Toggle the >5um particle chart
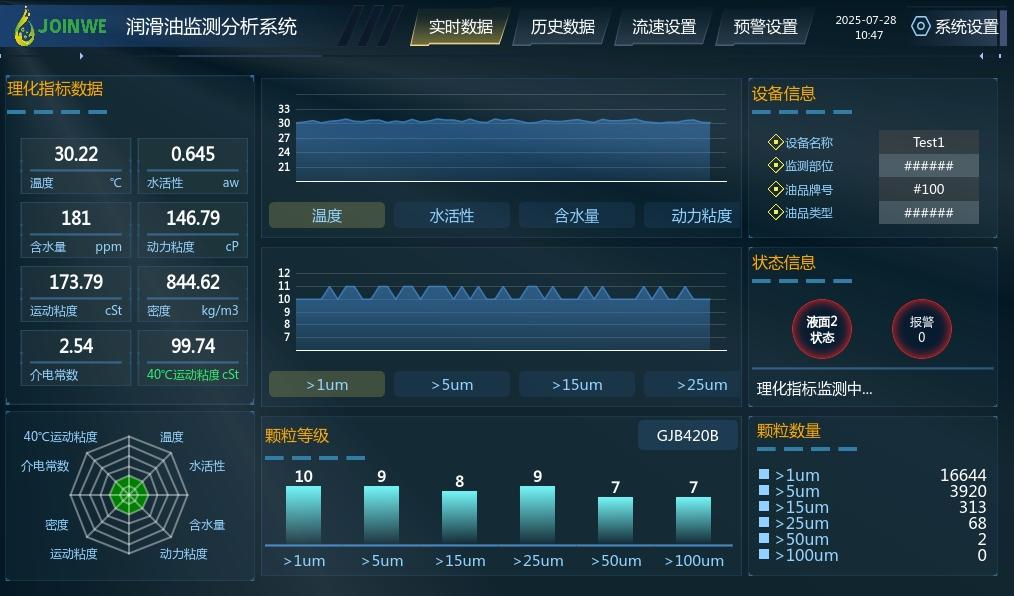The width and height of the screenshot is (1014, 596). [x=451, y=384]
